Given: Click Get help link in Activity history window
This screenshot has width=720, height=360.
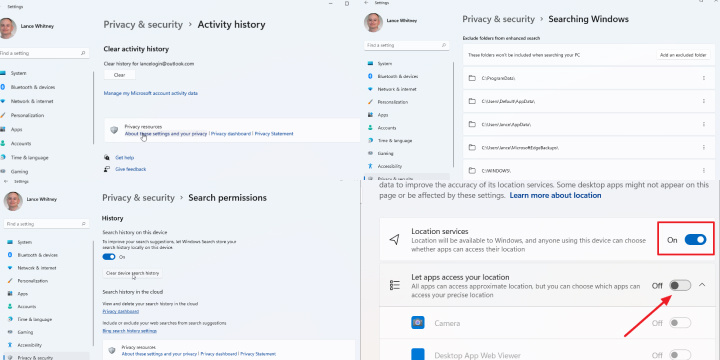Looking at the screenshot, I should [x=124, y=158].
